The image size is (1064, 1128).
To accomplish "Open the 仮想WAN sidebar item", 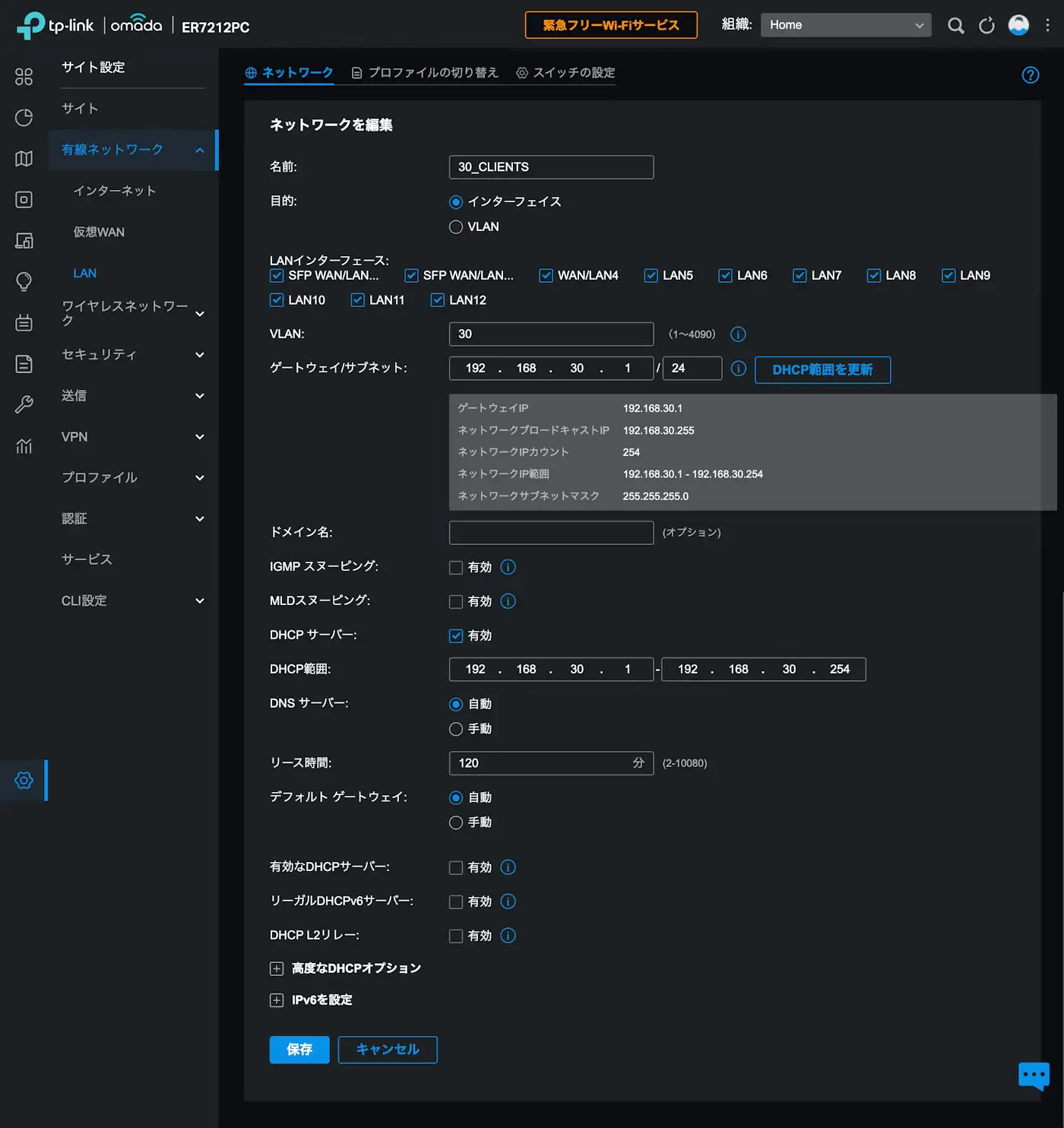I will click(99, 232).
